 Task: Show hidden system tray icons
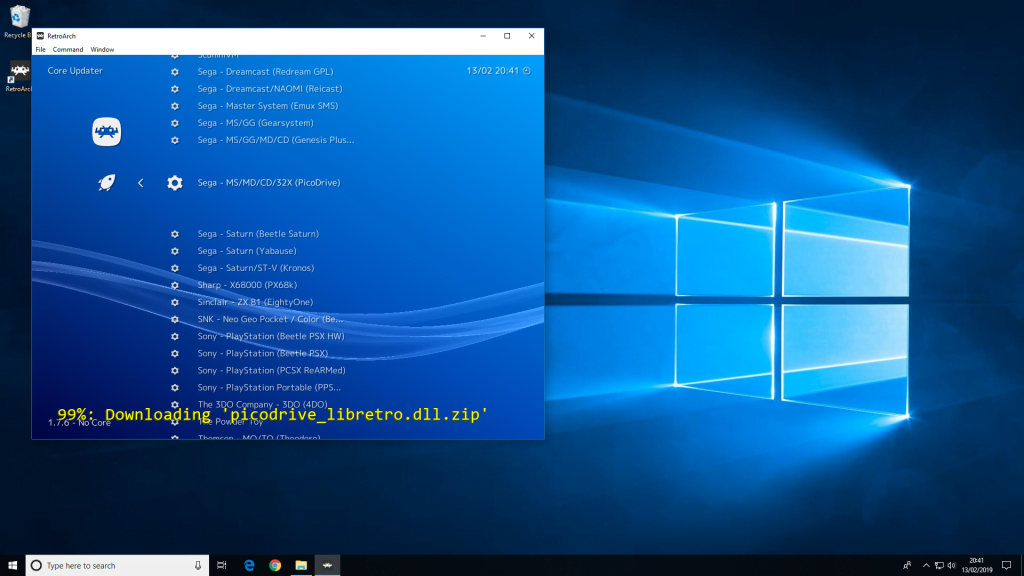pyautogui.click(x=926, y=566)
